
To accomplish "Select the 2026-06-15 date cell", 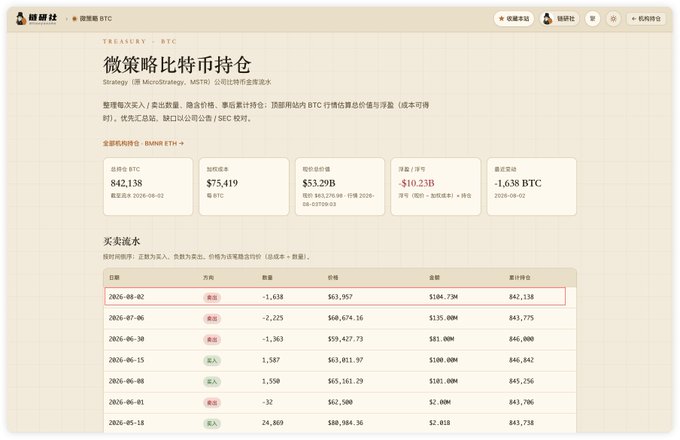I will point(126,360).
